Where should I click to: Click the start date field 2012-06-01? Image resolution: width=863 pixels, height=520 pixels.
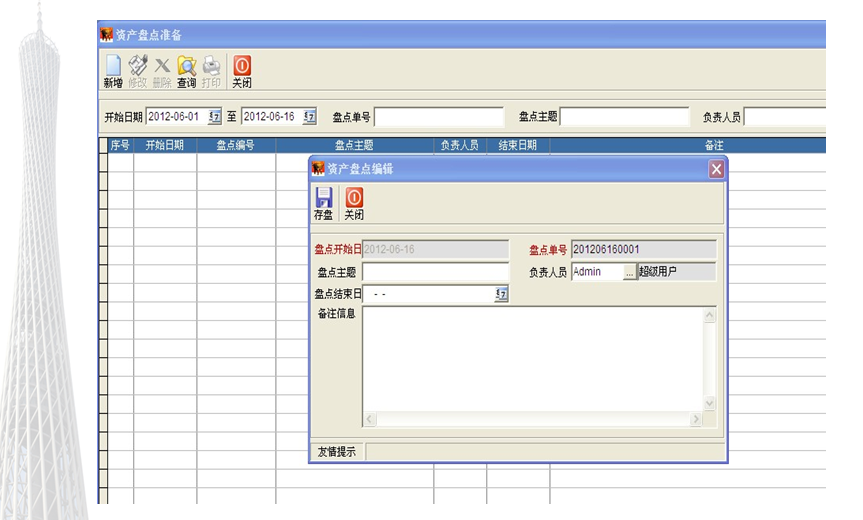[x=177, y=117]
